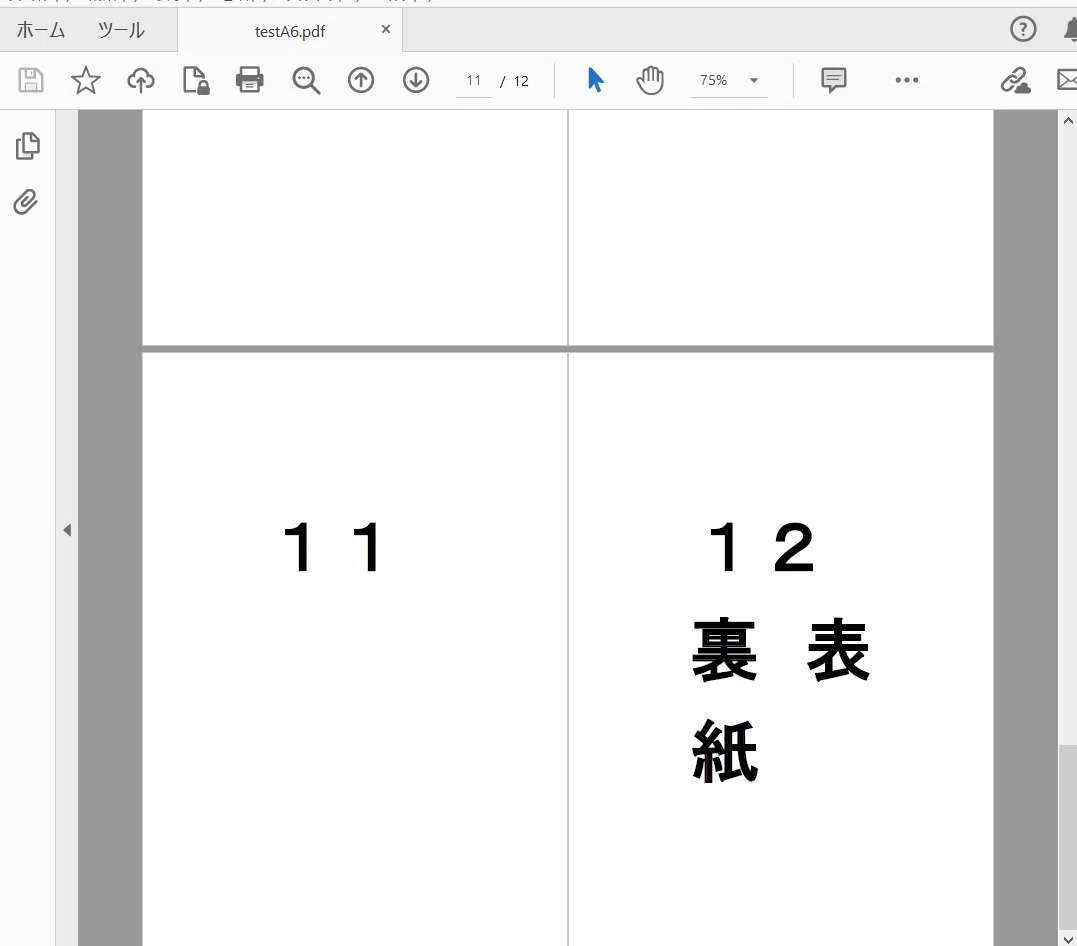This screenshot has height=946, width=1077.
Task: Expand the left navigation pane
Action: click(67, 530)
